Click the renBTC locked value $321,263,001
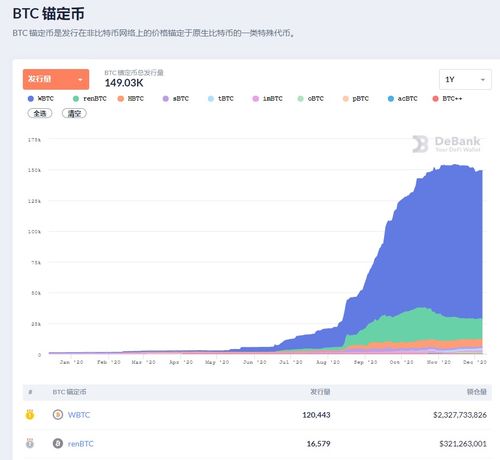The image size is (500, 460). pyautogui.click(x=463, y=444)
